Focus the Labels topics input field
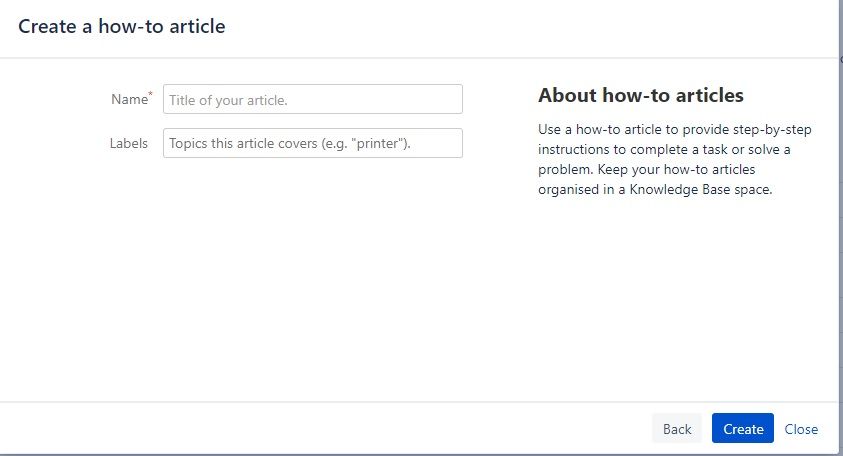843x456 pixels. (312, 143)
